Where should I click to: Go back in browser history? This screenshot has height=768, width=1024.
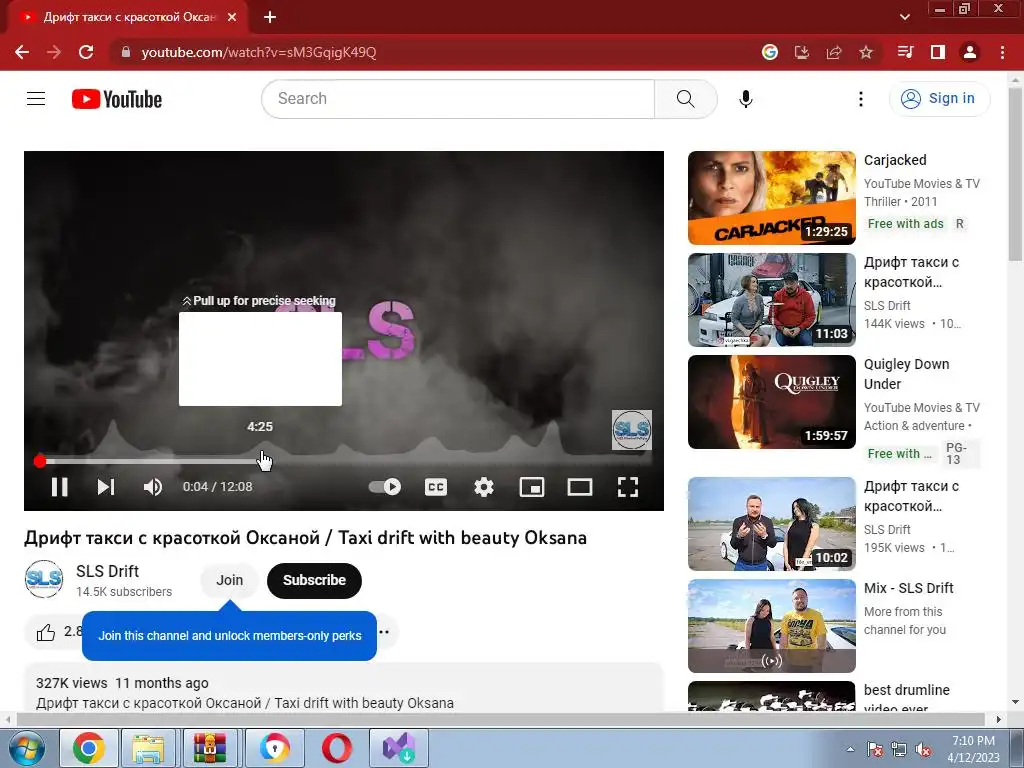pyautogui.click(x=22, y=52)
